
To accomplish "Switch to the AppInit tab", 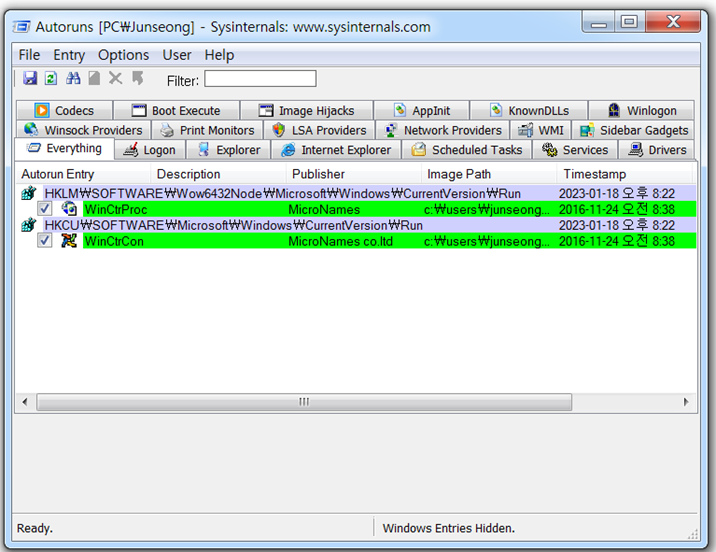I will tap(421, 110).
